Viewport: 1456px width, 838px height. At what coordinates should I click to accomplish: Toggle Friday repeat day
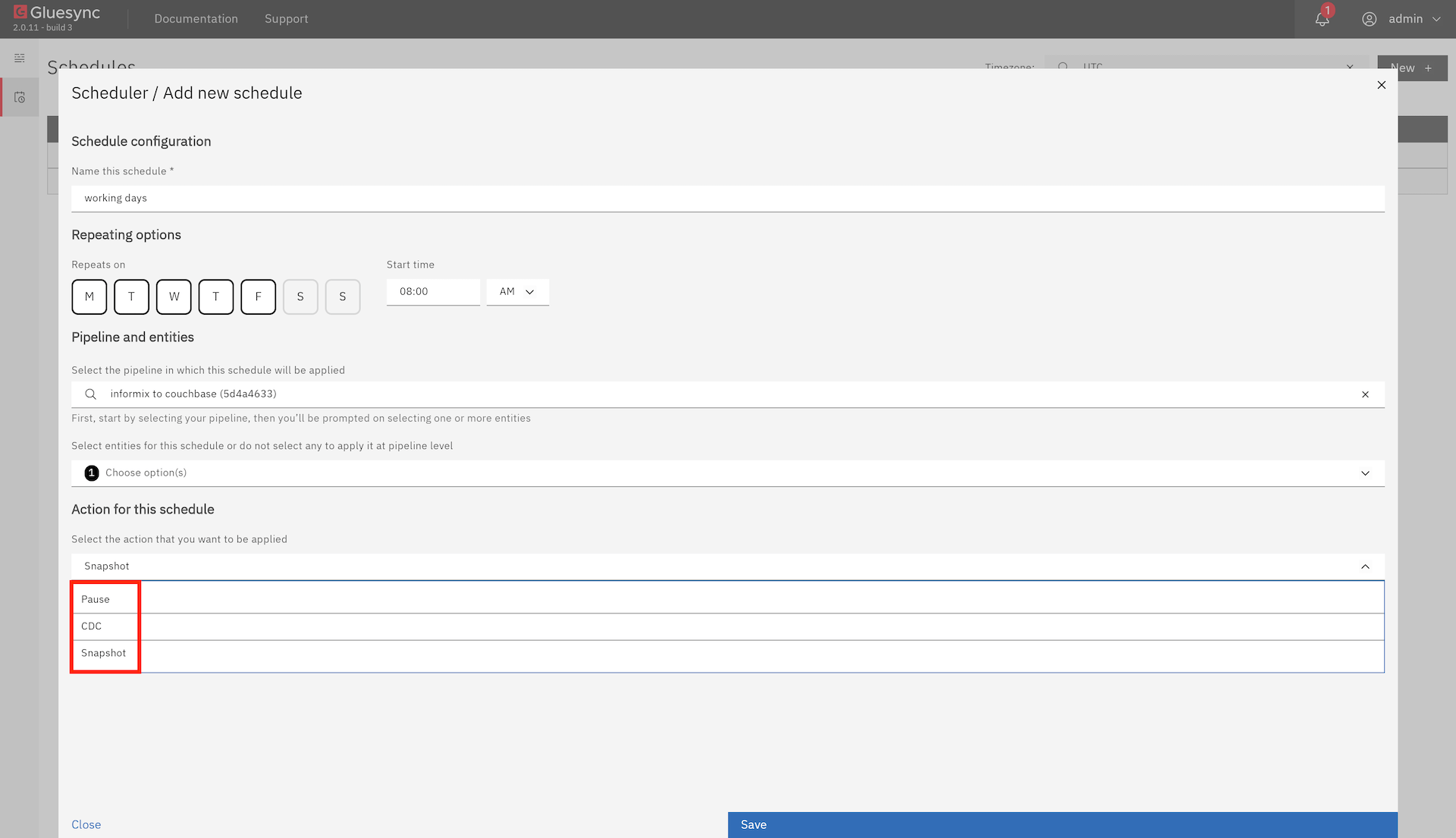point(258,297)
